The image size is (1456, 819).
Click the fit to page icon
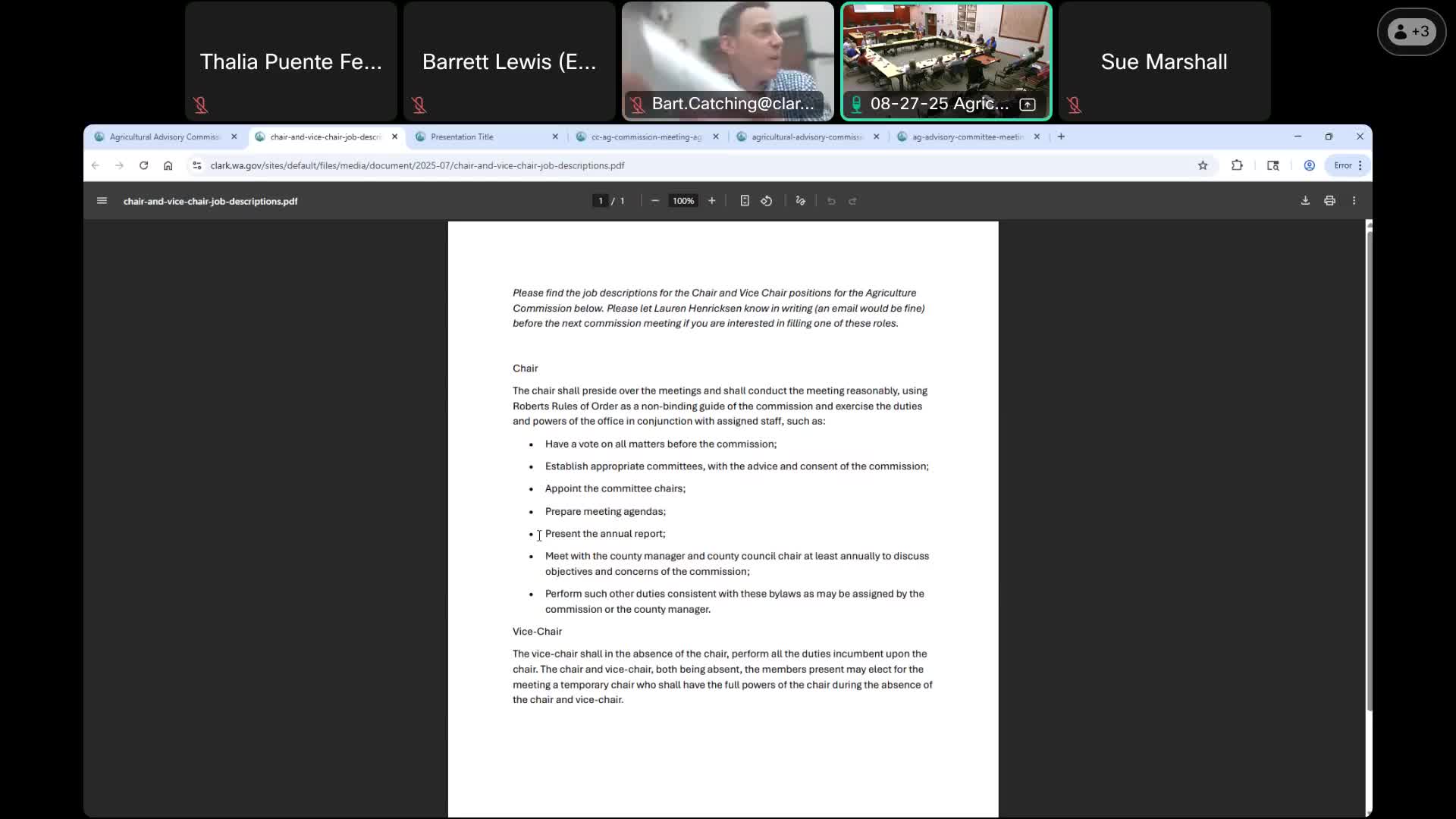(745, 201)
